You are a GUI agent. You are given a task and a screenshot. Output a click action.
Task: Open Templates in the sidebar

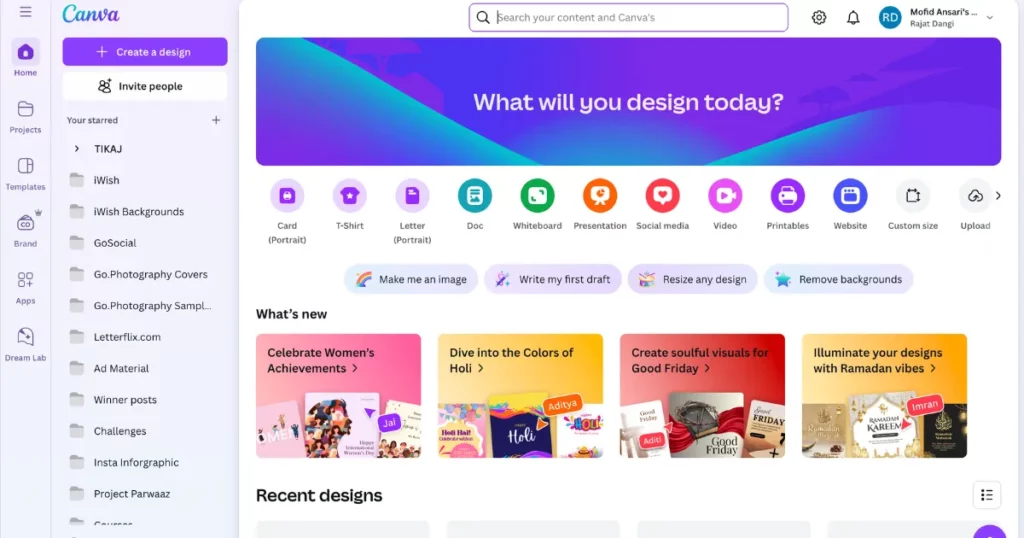tap(25, 174)
